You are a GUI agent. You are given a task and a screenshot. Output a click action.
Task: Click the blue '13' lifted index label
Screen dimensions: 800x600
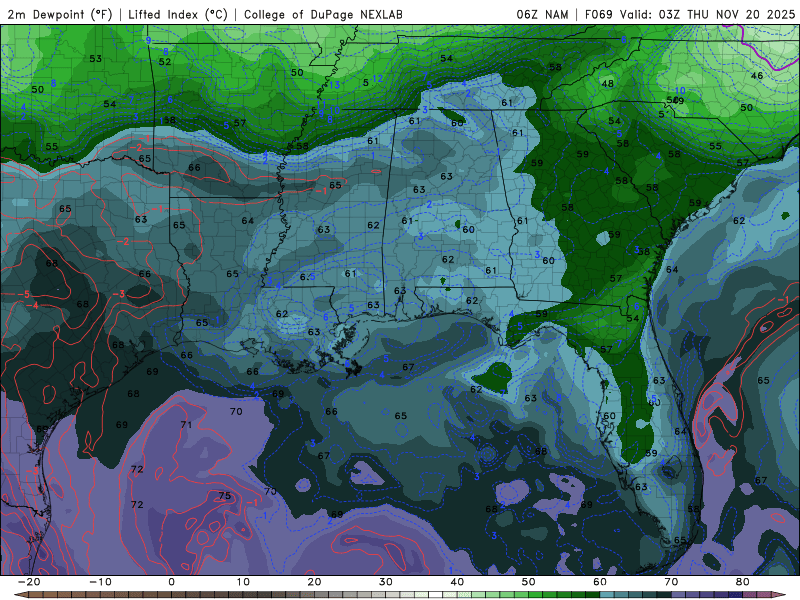(335, 85)
